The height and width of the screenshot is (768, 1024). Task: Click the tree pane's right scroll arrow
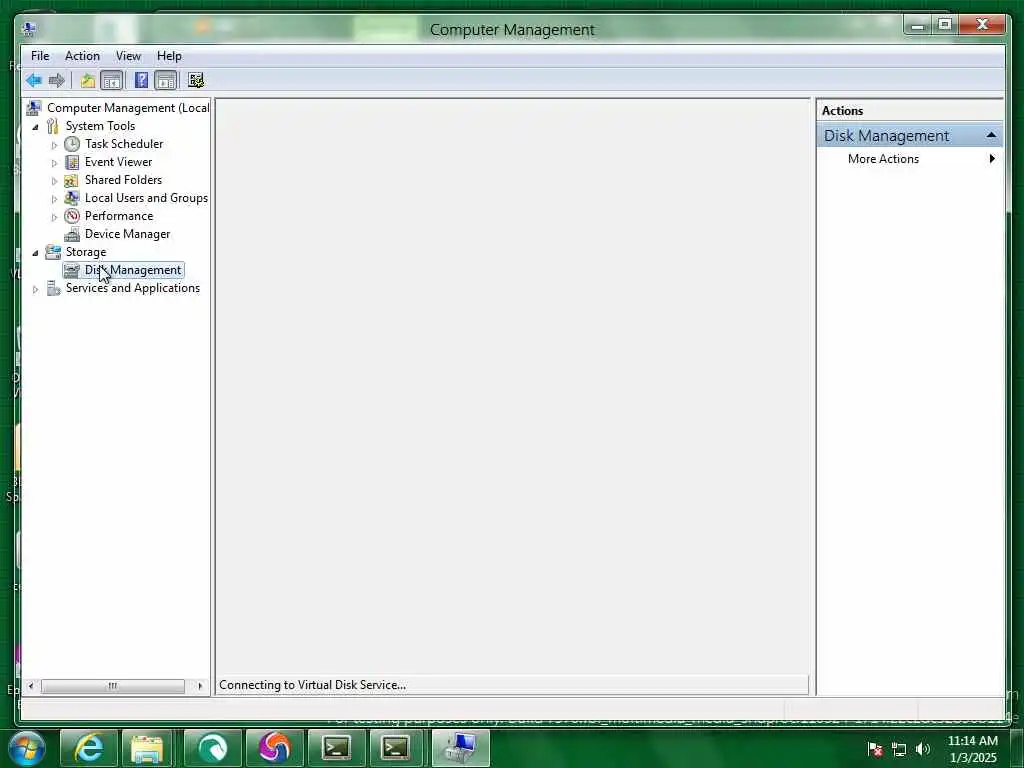click(200, 686)
